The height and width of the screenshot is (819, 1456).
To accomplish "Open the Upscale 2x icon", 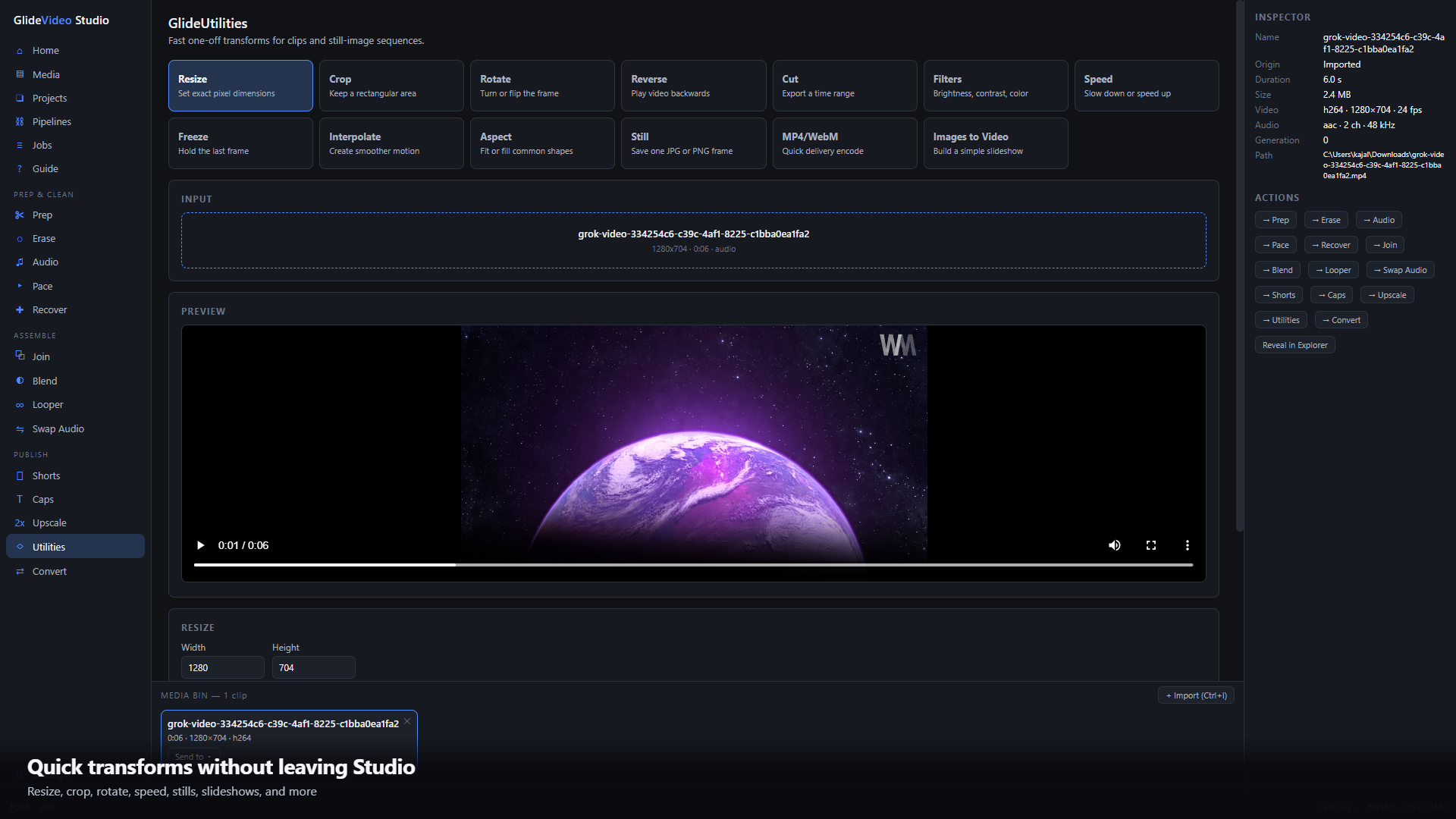I will [x=20, y=523].
